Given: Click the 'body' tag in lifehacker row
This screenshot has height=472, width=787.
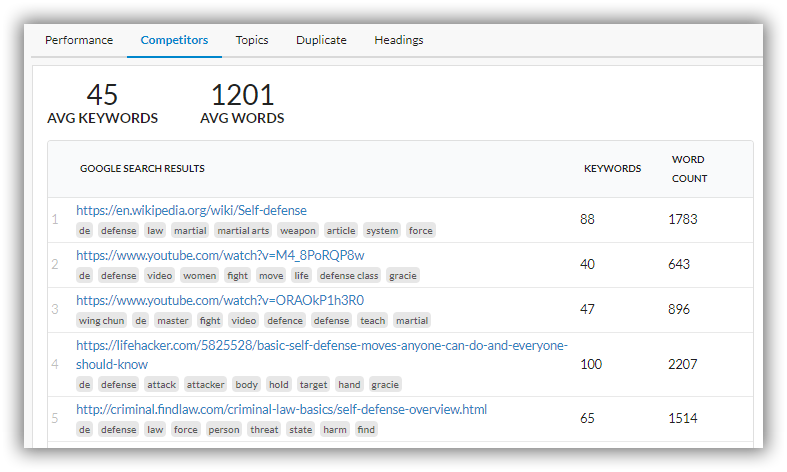Looking at the screenshot, I should pos(246,385).
